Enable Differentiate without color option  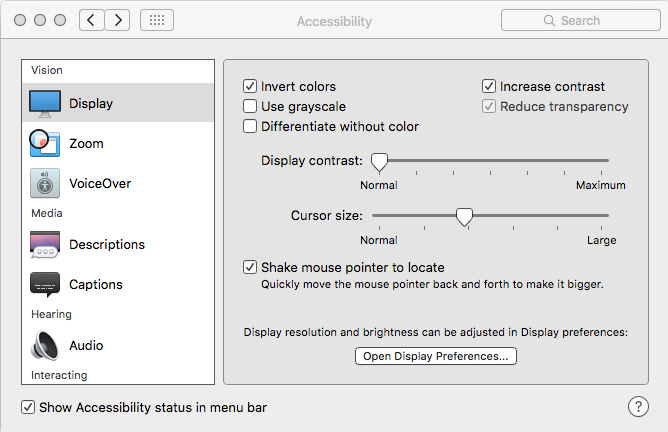click(250, 127)
